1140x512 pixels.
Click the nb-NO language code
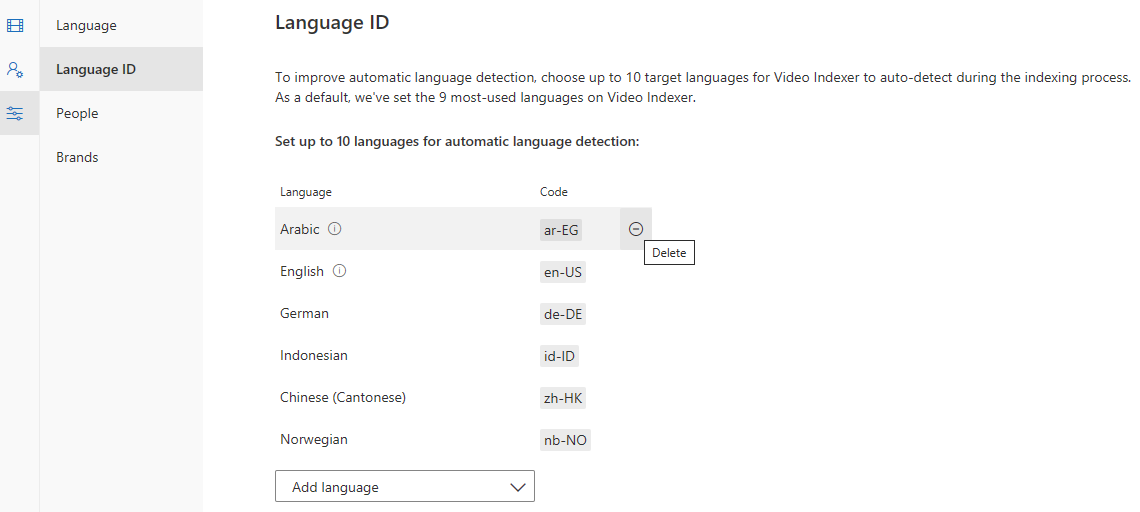pos(565,439)
